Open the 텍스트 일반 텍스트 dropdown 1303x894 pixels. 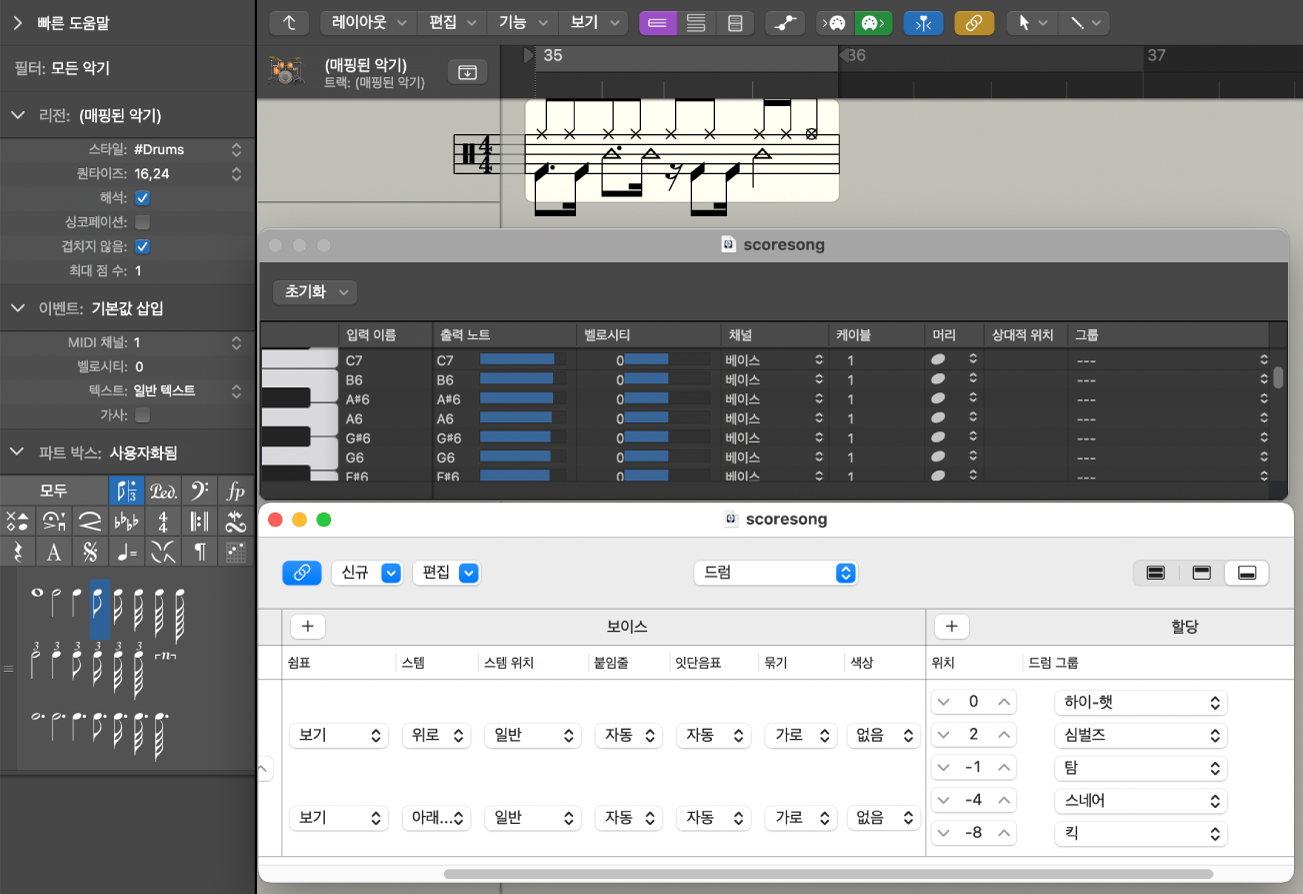coord(188,391)
